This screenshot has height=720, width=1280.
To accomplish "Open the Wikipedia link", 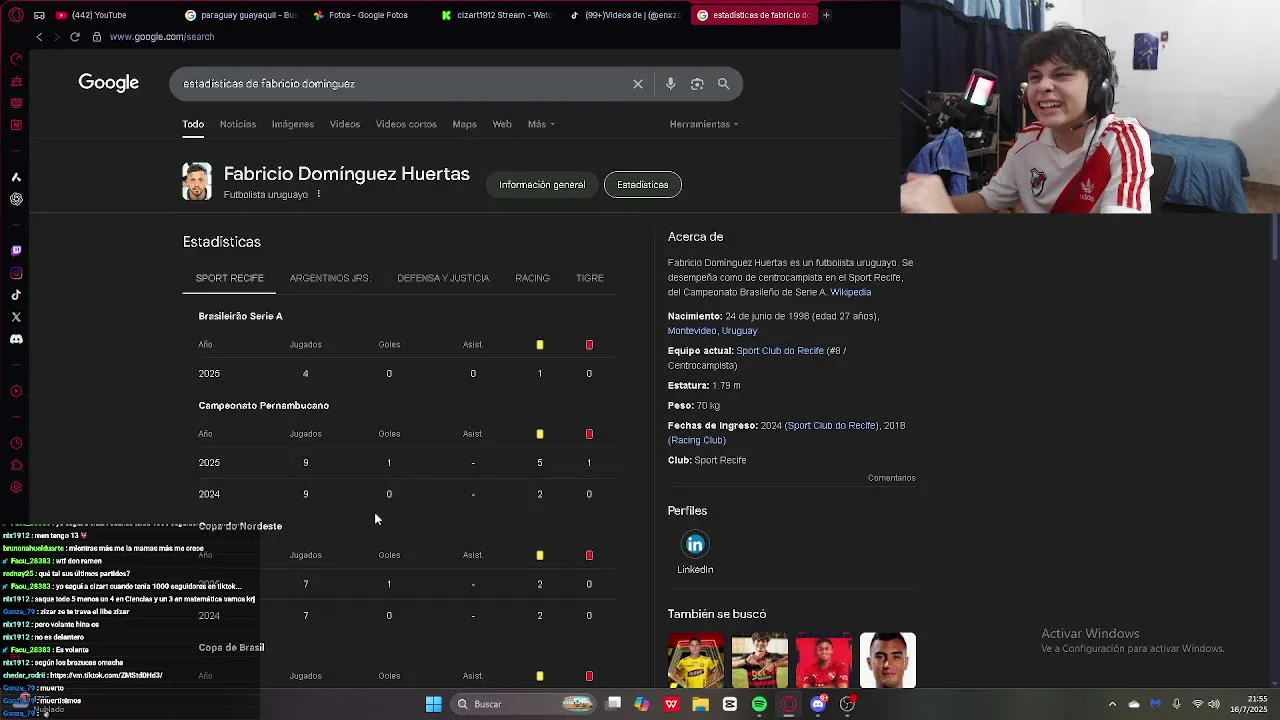I will coord(850,292).
